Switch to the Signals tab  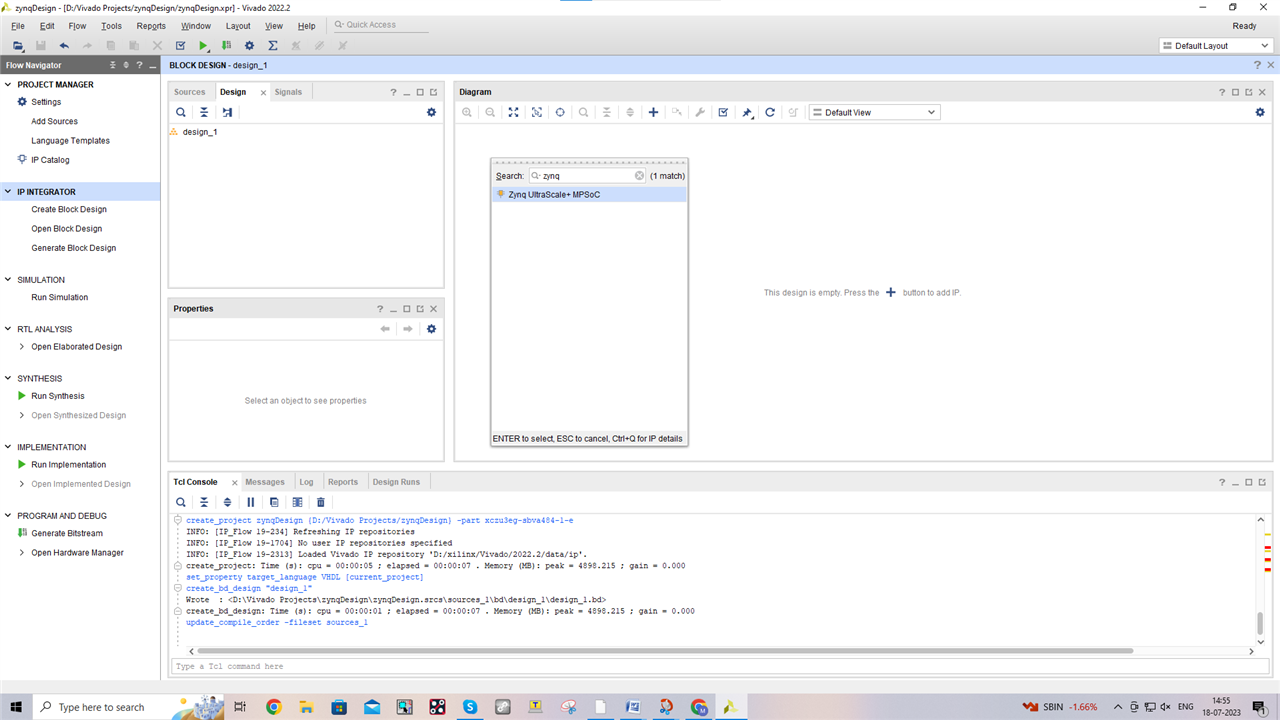[288, 92]
